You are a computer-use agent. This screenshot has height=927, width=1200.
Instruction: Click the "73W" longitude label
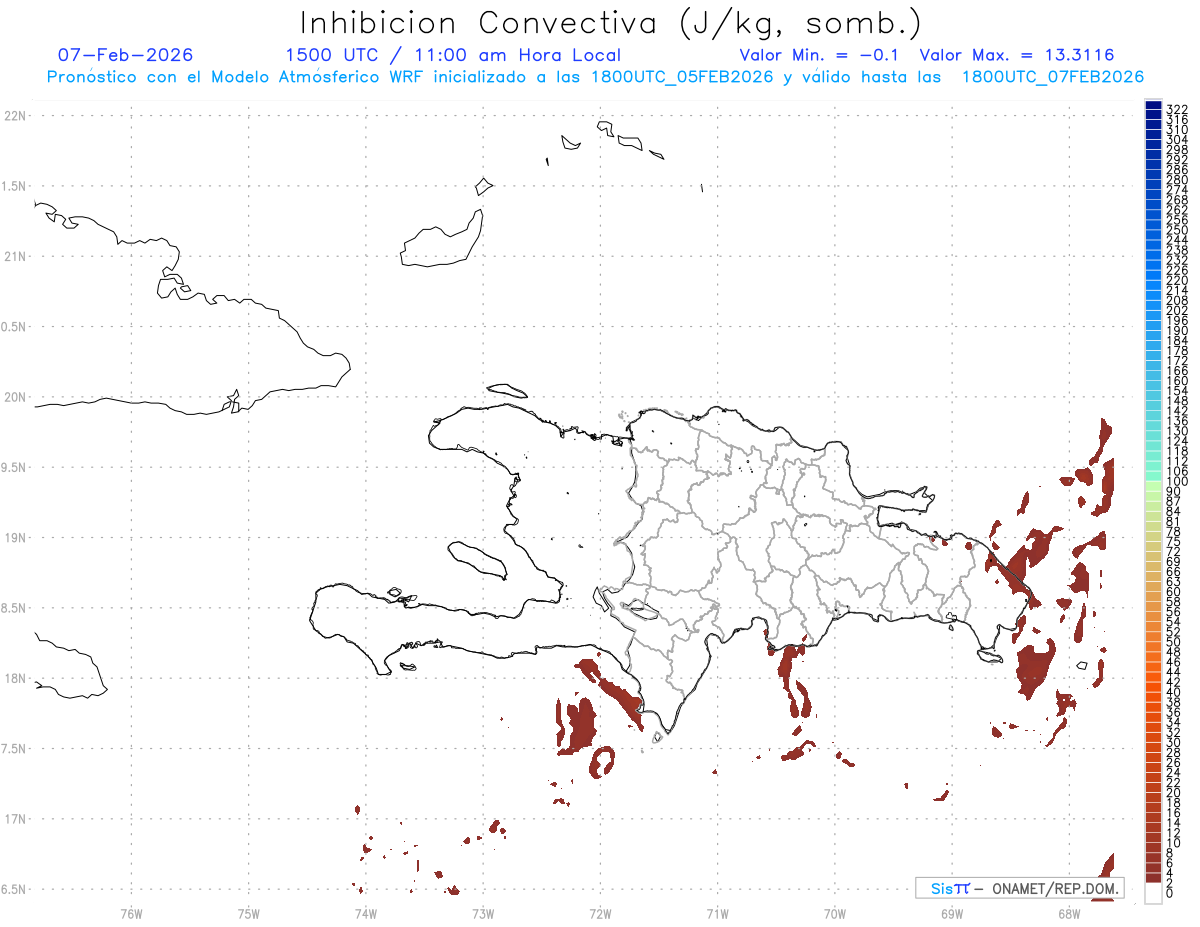483,913
